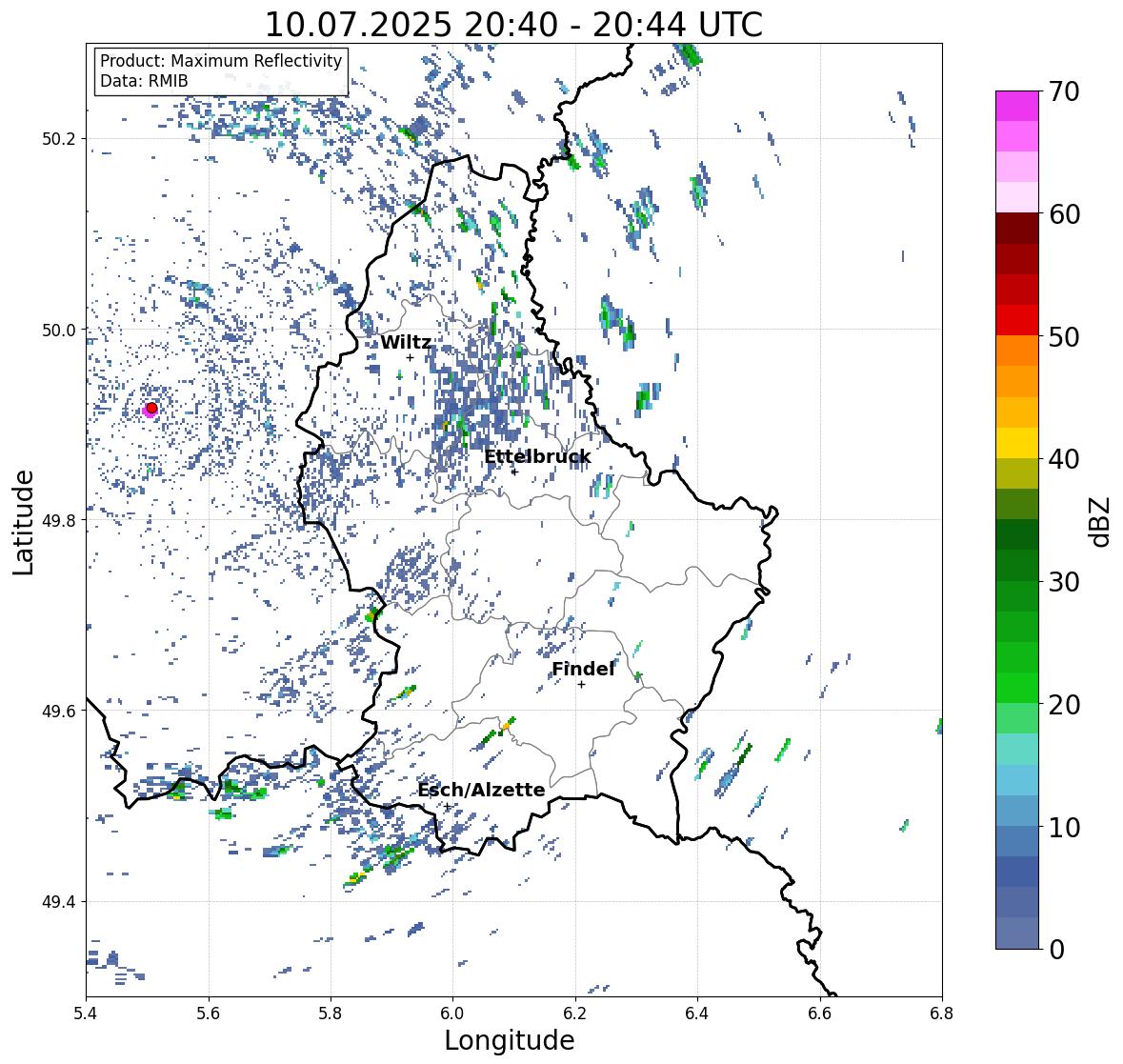The image size is (1123, 1064).
Task: Click the Wiltz station label
Action: coord(406,342)
